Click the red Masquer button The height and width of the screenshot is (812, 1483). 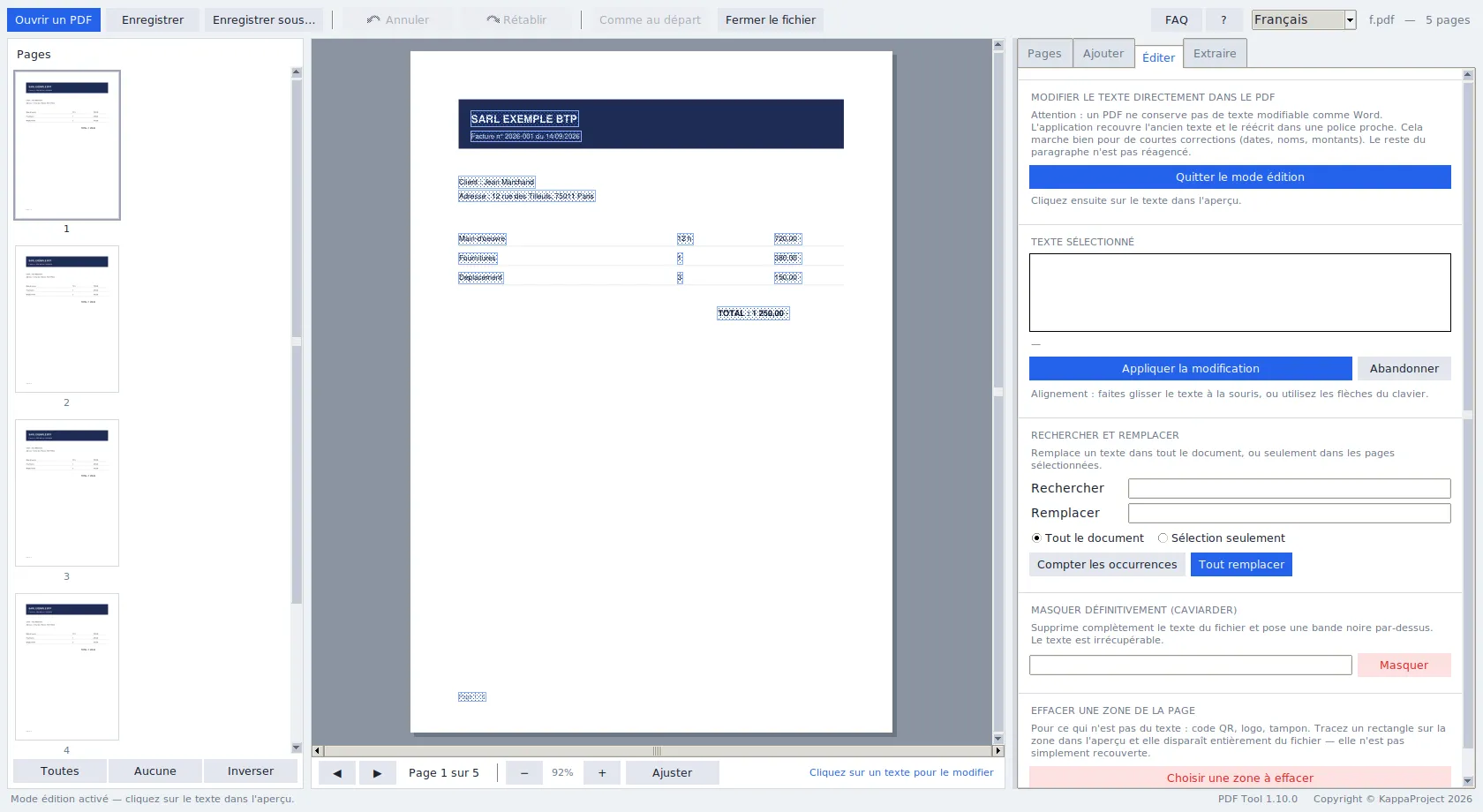coord(1404,665)
